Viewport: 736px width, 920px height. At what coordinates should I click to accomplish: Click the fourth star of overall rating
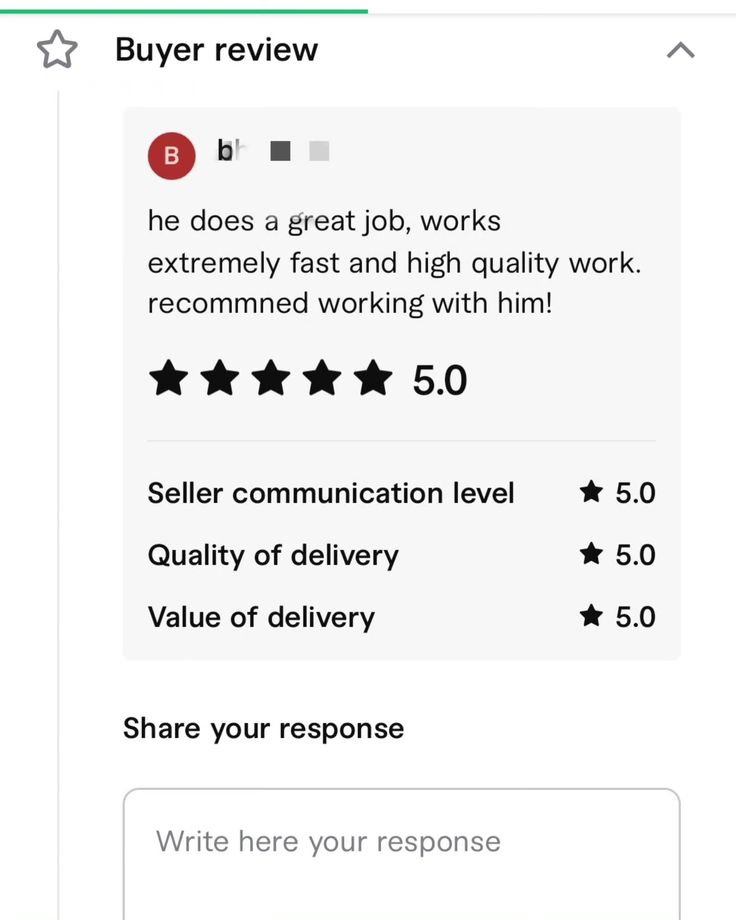click(322, 379)
